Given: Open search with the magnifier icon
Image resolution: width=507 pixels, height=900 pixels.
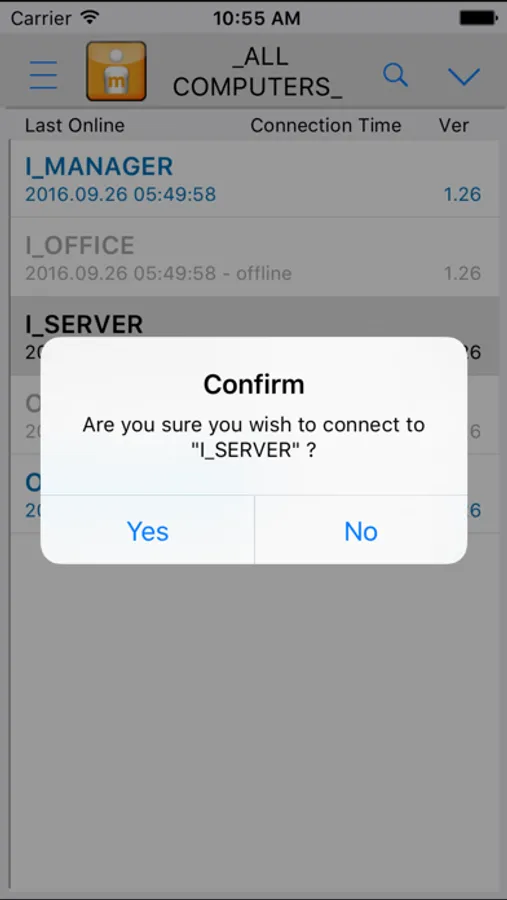Looking at the screenshot, I should tap(396, 75).
